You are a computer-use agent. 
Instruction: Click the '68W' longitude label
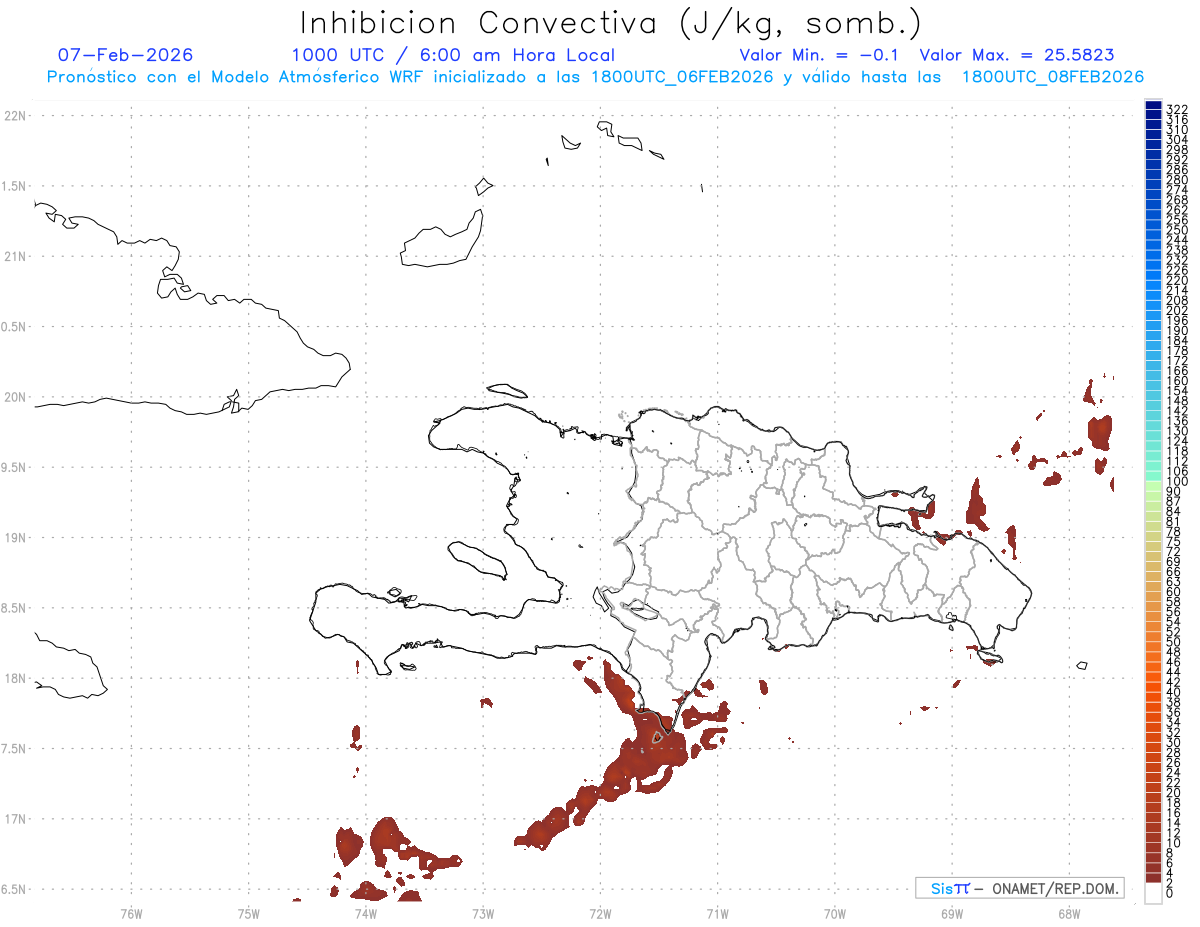pos(1069,912)
